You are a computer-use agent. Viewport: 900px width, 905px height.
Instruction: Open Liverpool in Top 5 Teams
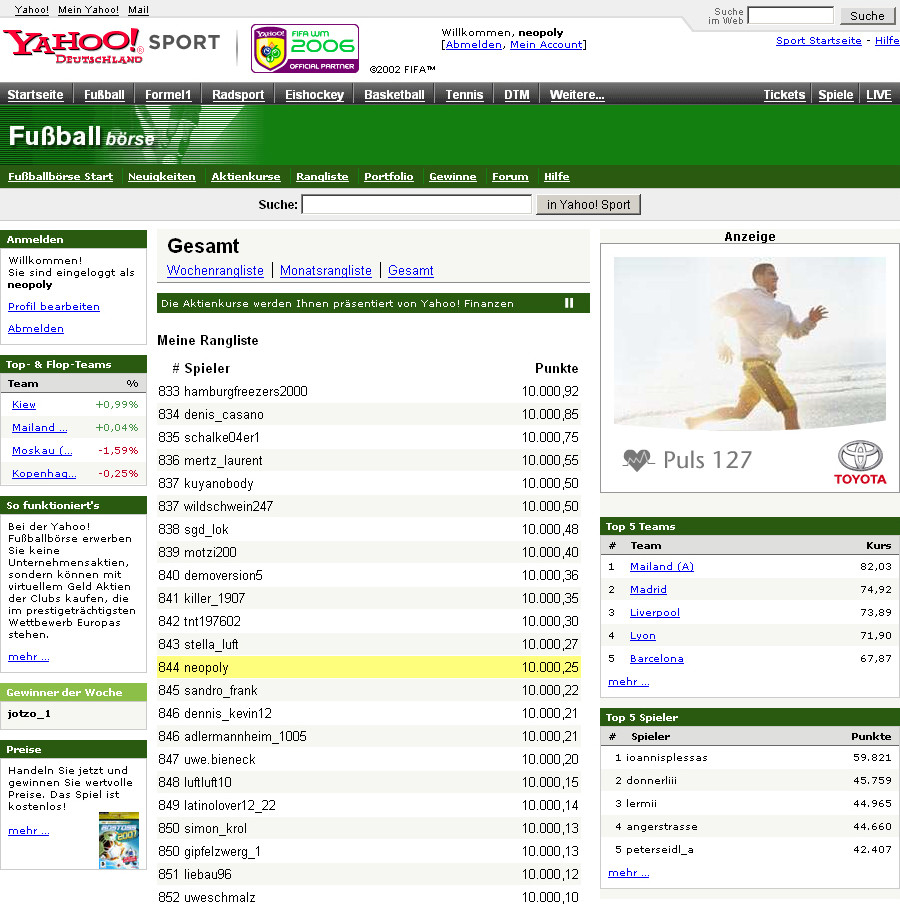click(655, 613)
